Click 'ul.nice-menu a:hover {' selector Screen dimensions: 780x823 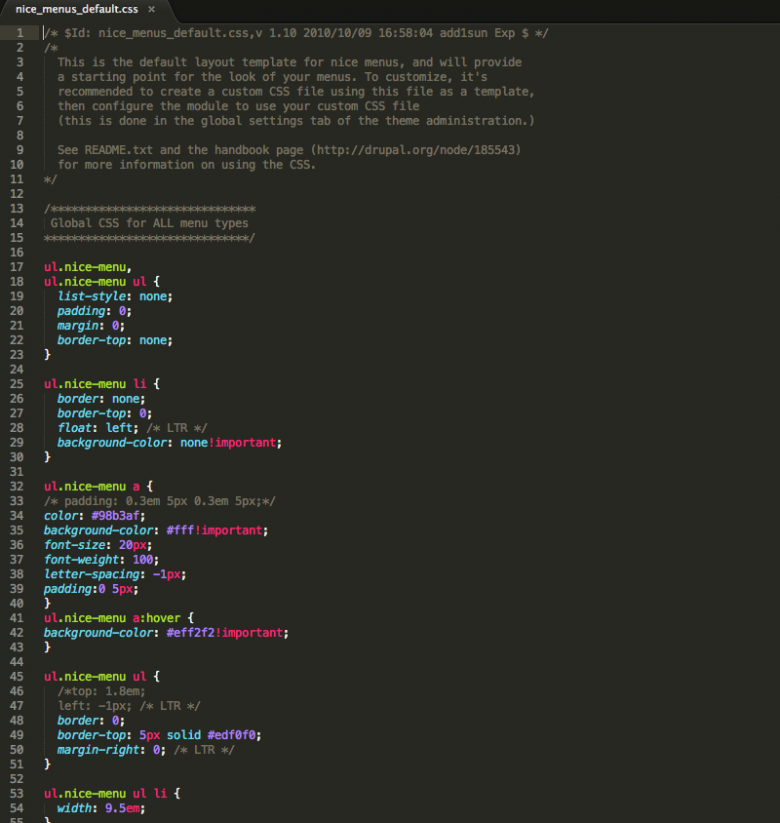pos(119,618)
